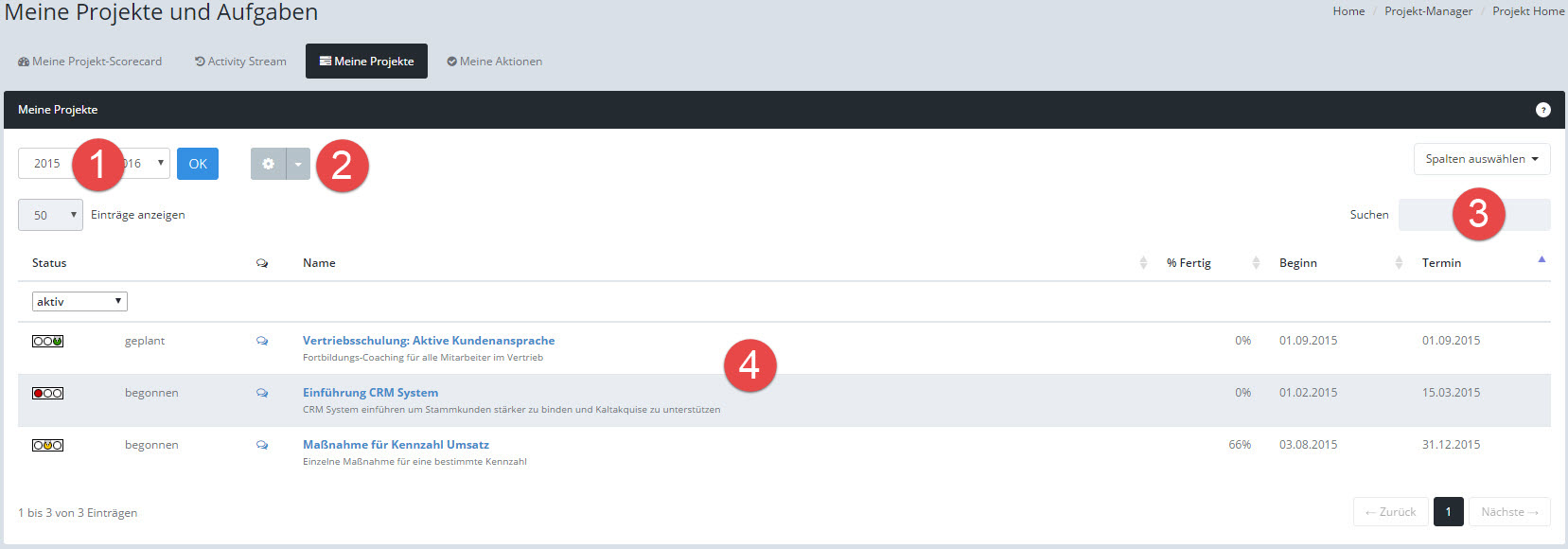Open the aktiv status filter dropdown
This screenshot has width=1568, height=549.
click(79, 302)
